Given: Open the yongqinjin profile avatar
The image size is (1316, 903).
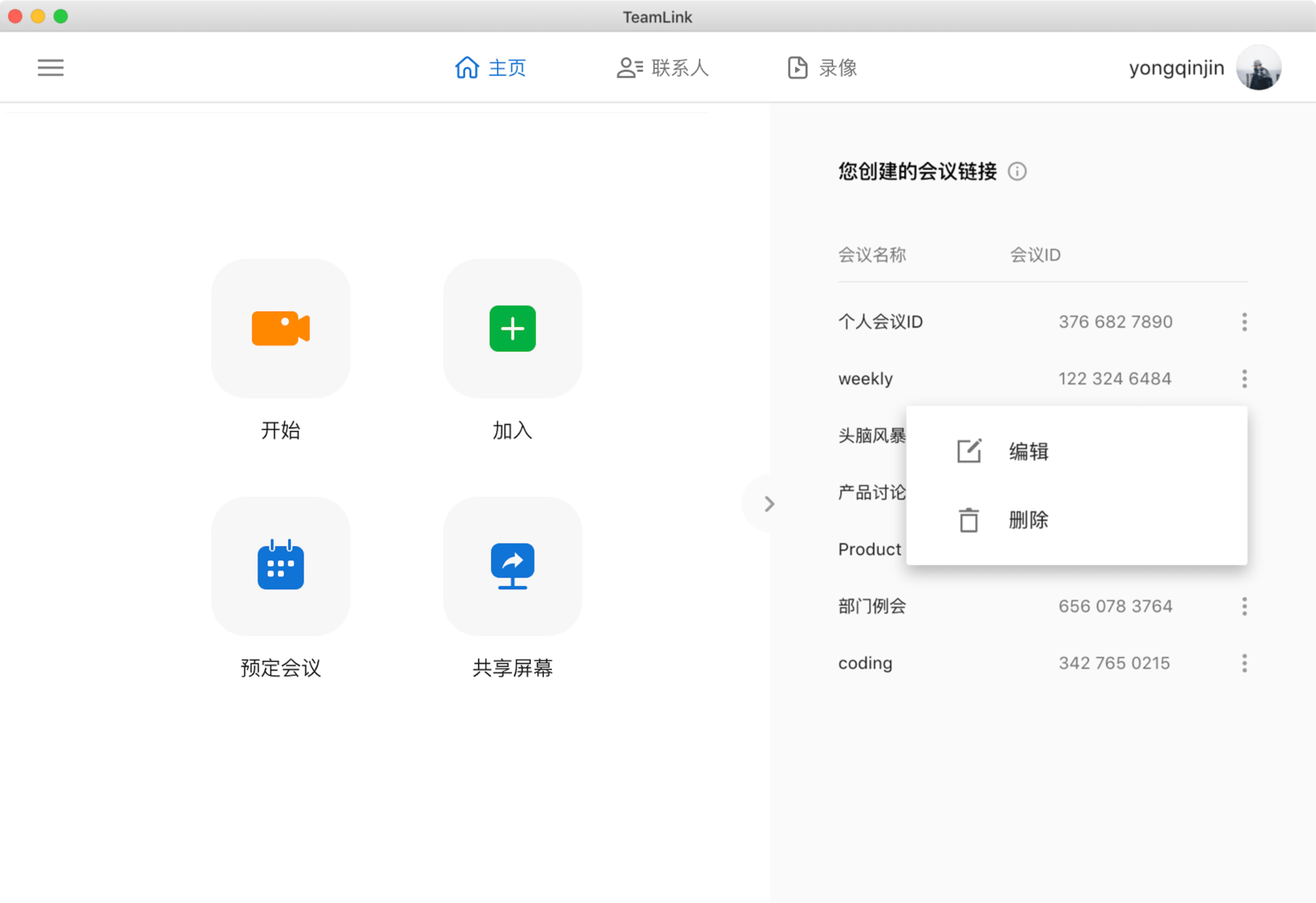Looking at the screenshot, I should (1258, 68).
